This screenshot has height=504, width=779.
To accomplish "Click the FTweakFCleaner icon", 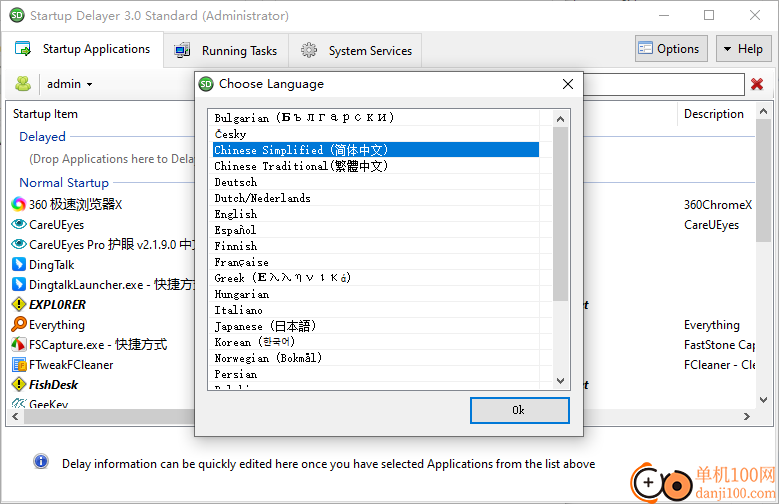I will click(x=18, y=364).
